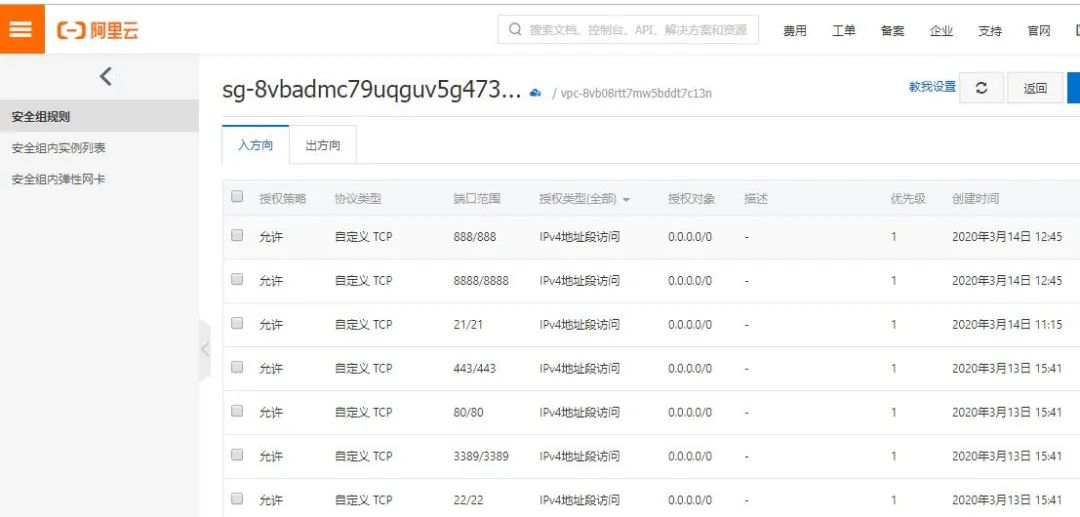Check the 22/22 rule checkbox
The image size is (1080, 517).
[x=237, y=498]
